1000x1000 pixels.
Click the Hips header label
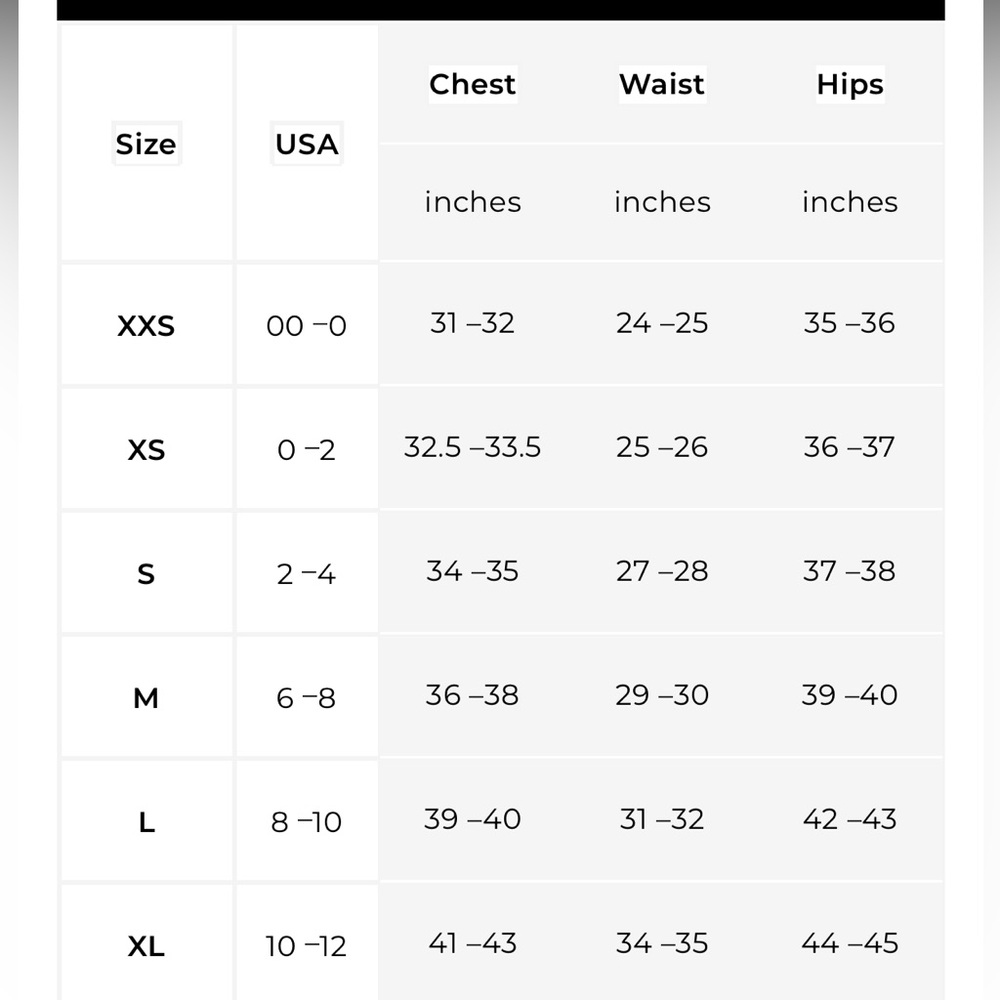click(850, 84)
